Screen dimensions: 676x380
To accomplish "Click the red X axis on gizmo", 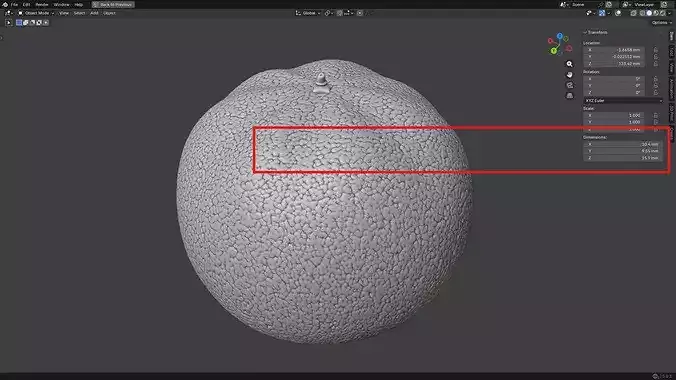I will (x=551, y=41).
